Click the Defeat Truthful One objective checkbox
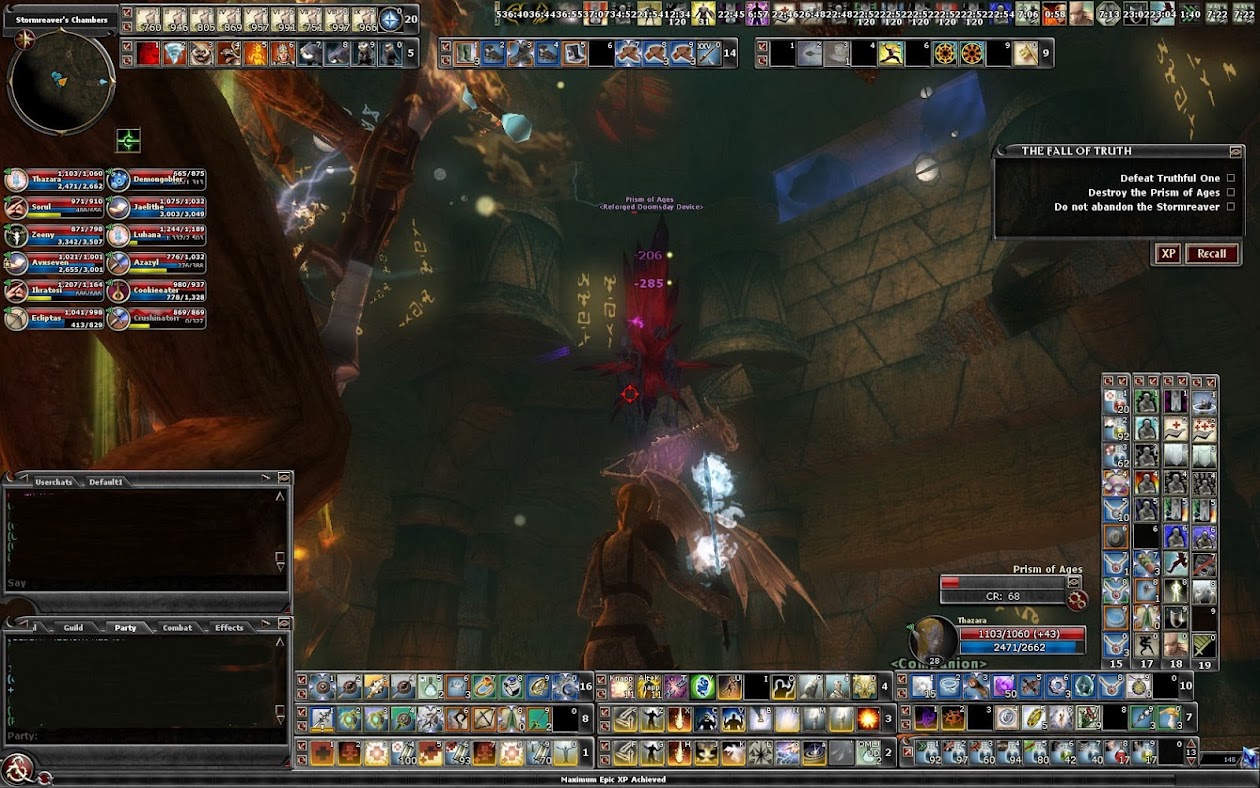The height and width of the screenshot is (788, 1260). 1231,178
